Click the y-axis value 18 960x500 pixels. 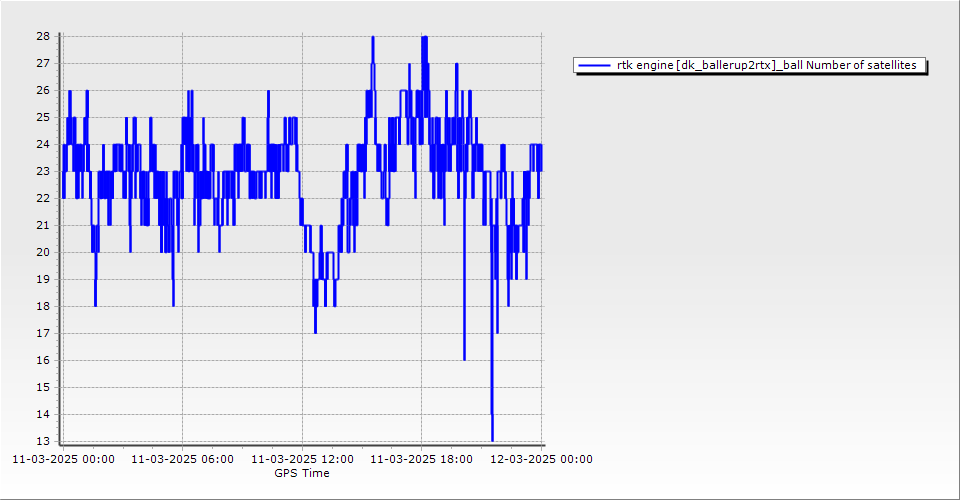[43, 306]
